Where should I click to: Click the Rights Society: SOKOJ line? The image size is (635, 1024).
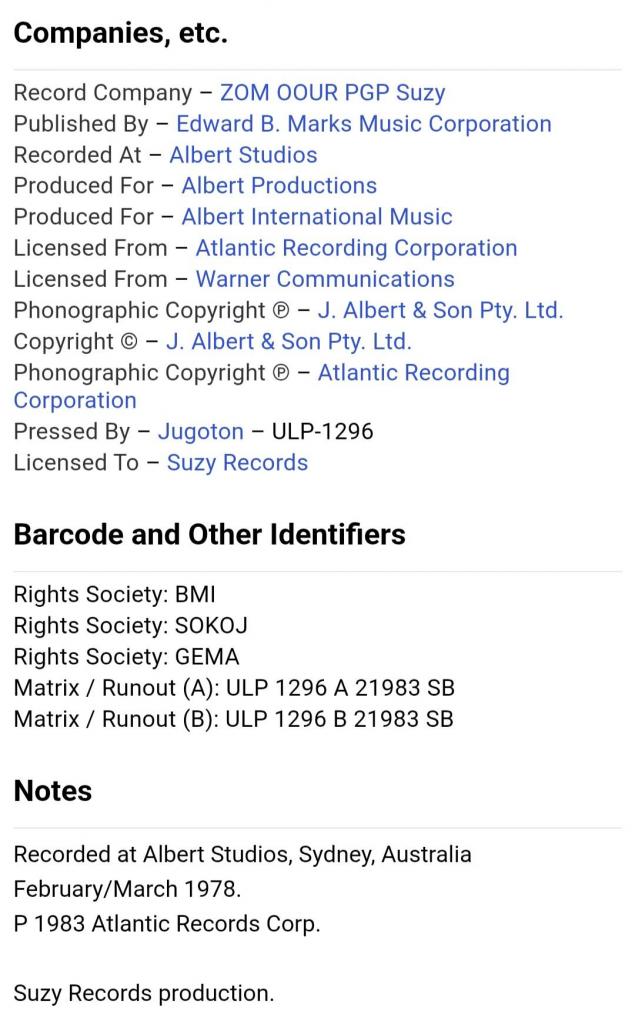click(x=130, y=626)
